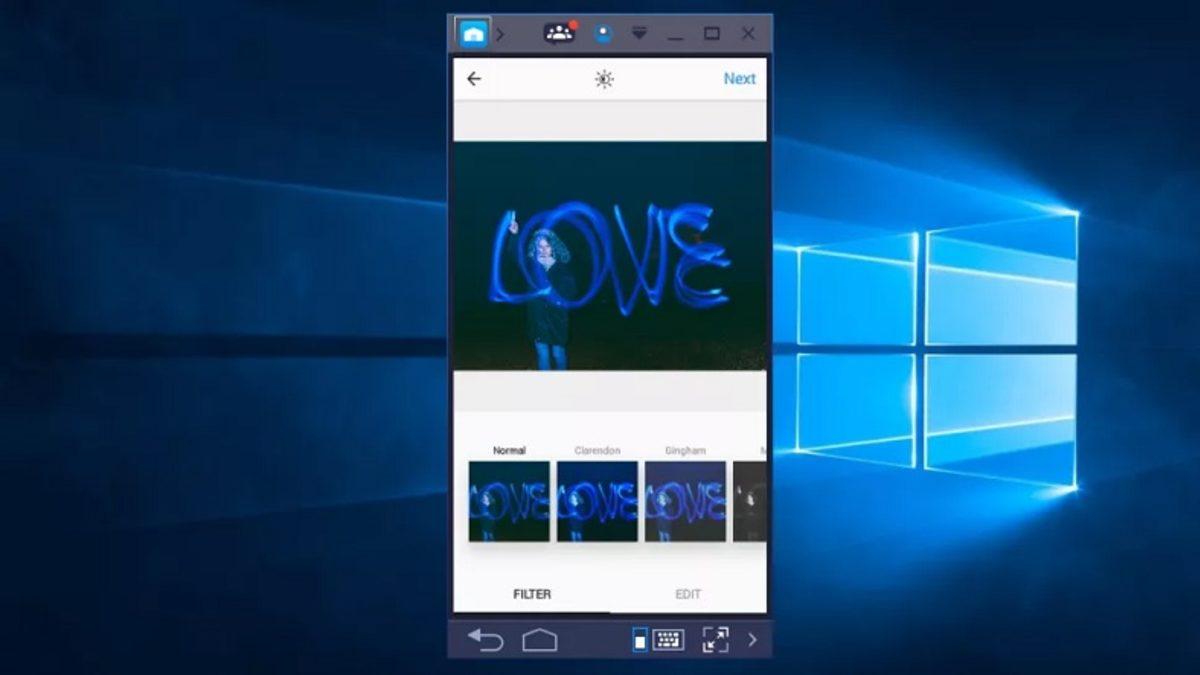Go back with the Instagram back arrow
This screenshot has height=675, width=1200.
474,79
